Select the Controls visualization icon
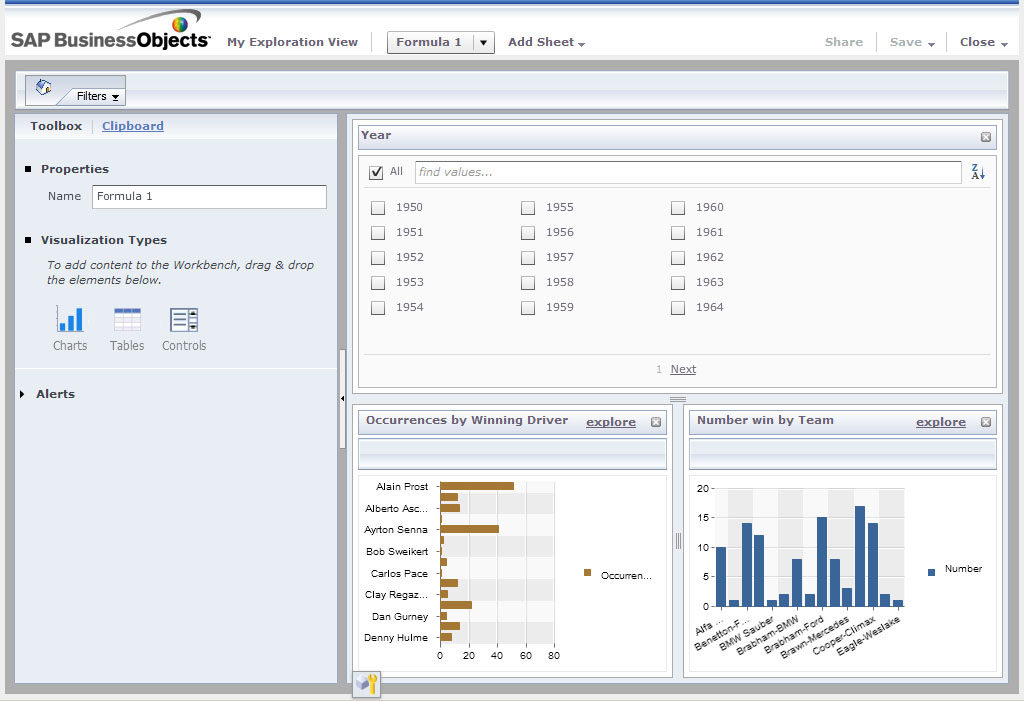Viewport: 1024px width, 701px height. [184, 320]
